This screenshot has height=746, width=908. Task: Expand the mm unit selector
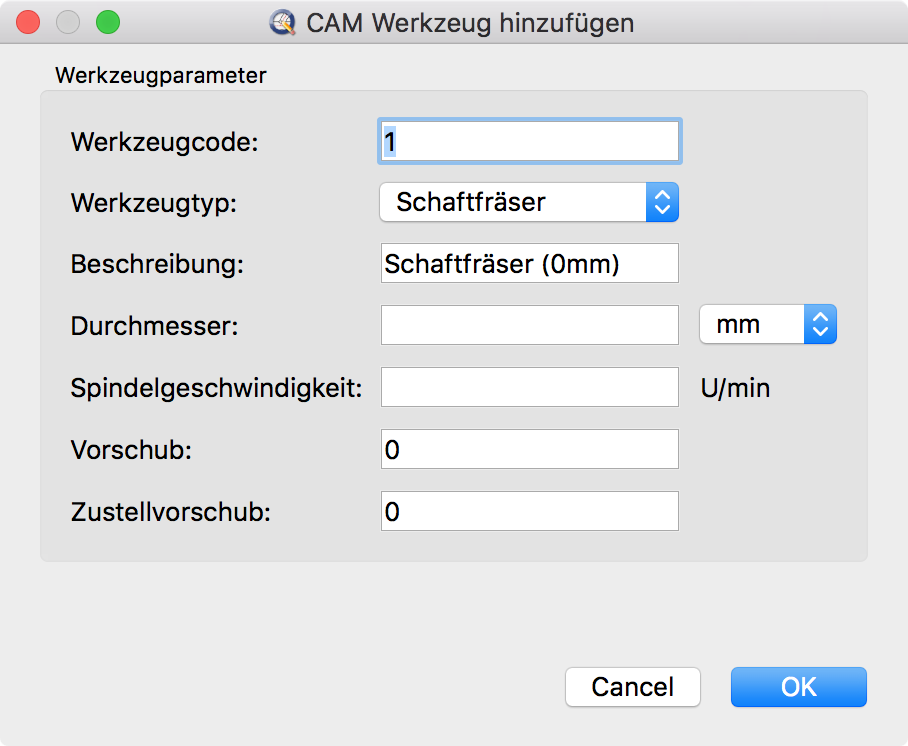click(767, 324)
